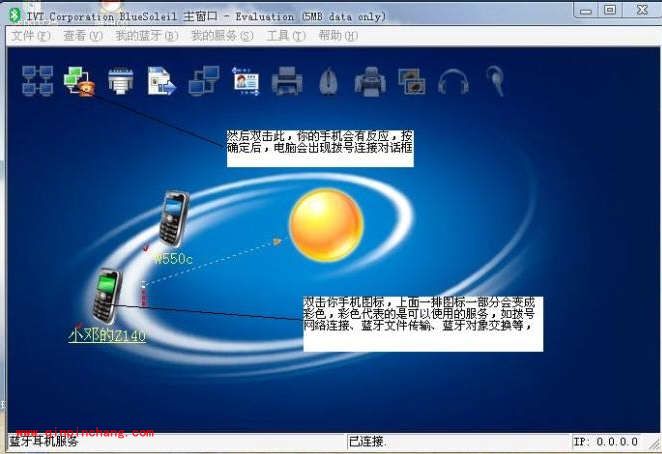Click the Personal Area Networking service icon
Screen dimensions: 662x454
(x=38, y=79)
